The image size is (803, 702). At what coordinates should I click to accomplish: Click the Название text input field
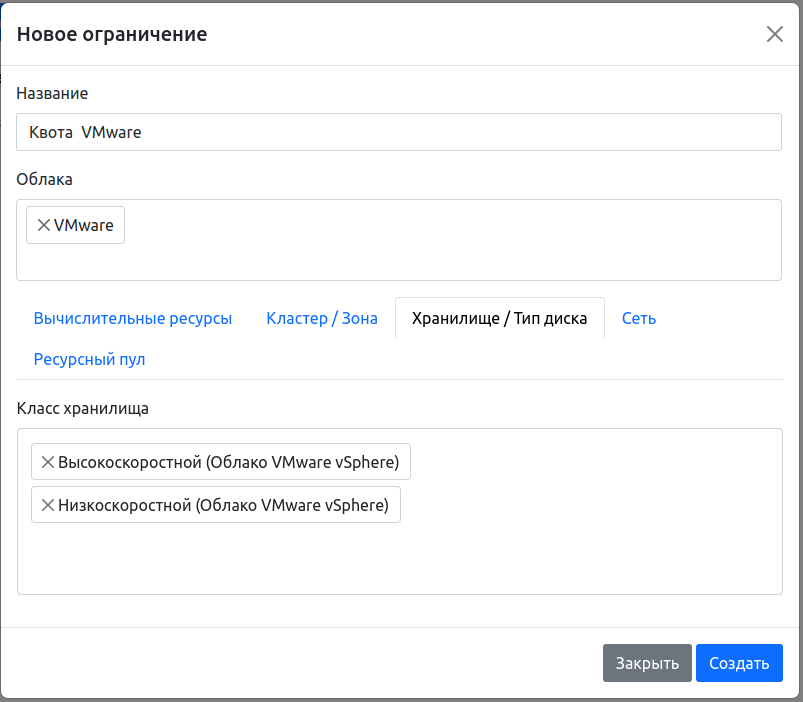[398, 132]
